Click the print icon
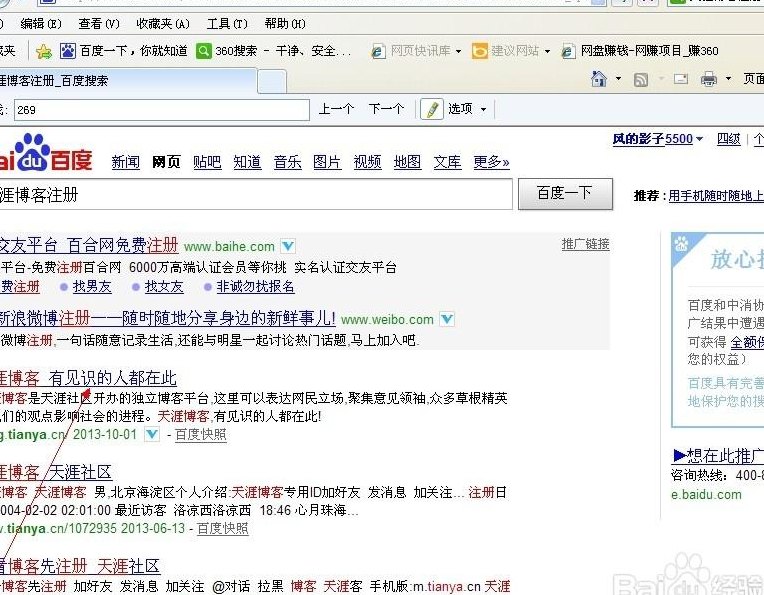This screenshot has width=764, height=595. [709, 79]
